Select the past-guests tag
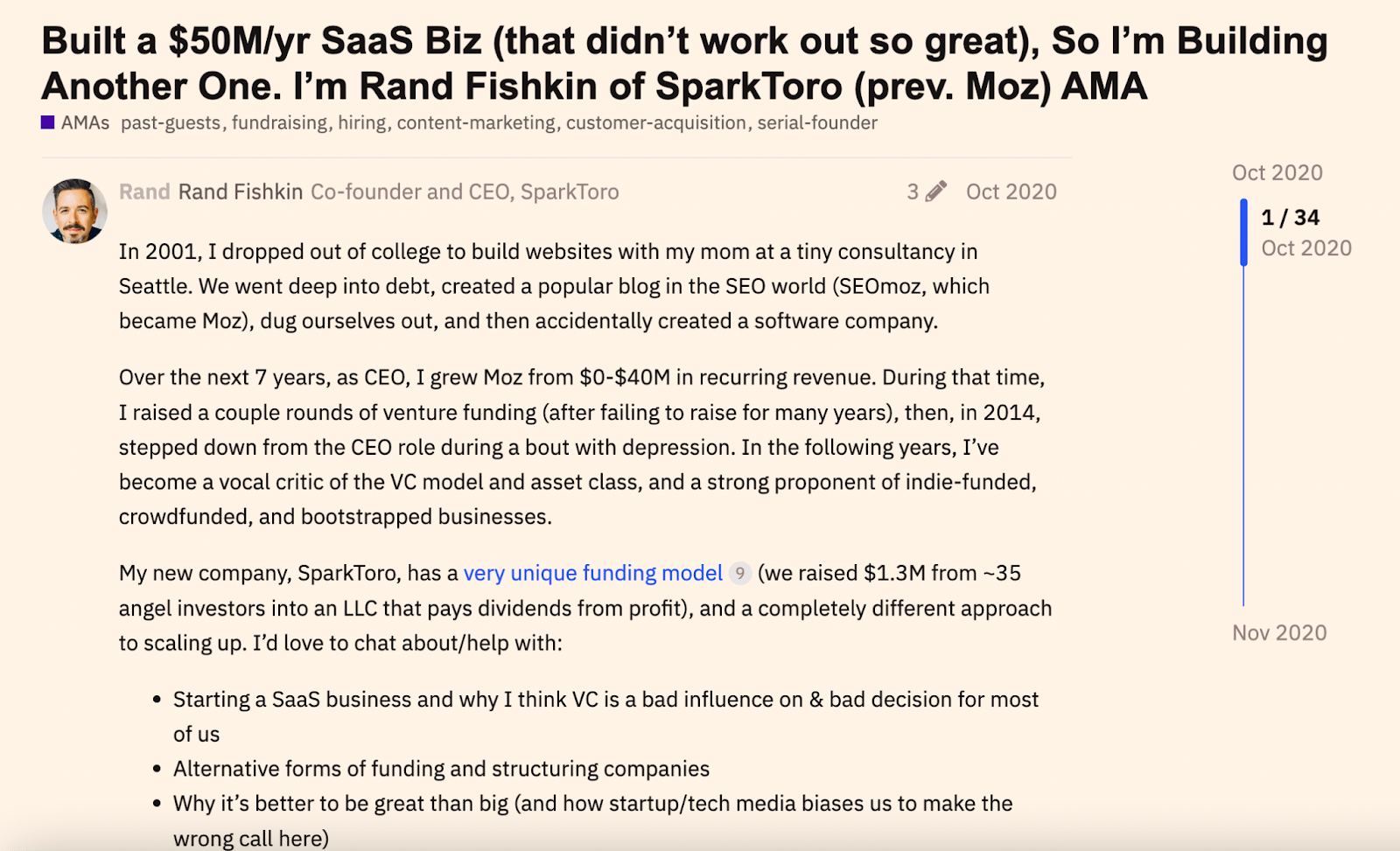 [171, 123]
